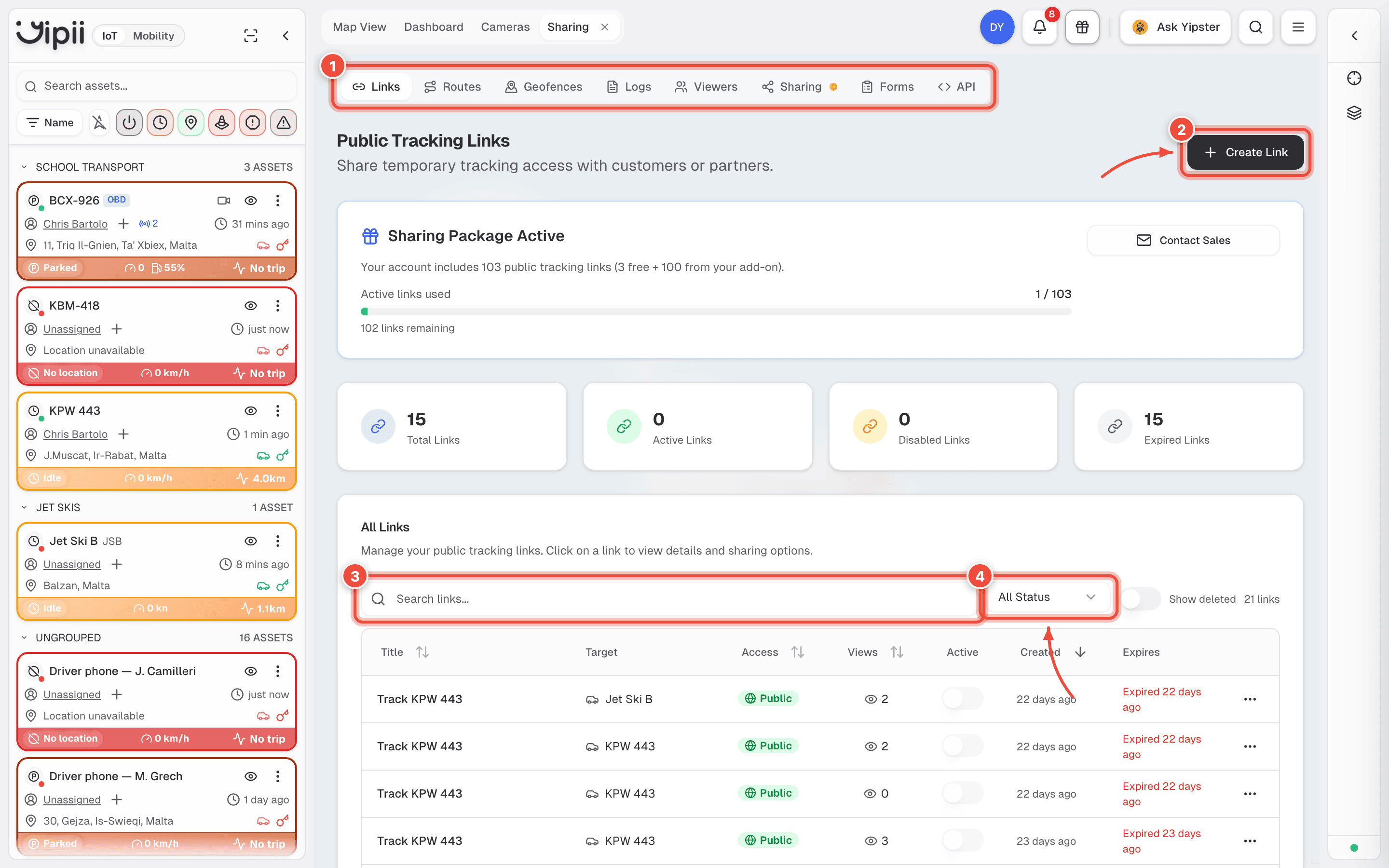Viewport: 1389px width, 868px height.
Task: Open the three-dot menu for Jet Ski B asset
Action: [x=278, y=541]
